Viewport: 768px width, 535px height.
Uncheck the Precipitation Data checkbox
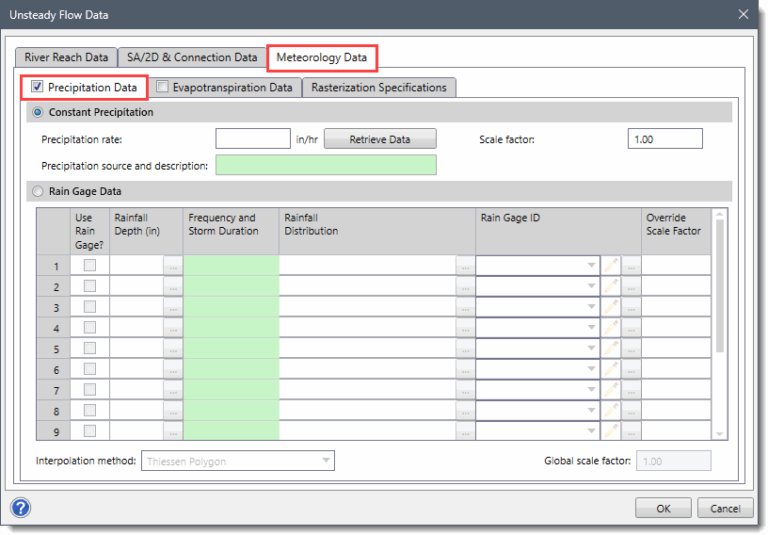click(x=37, y=88)
